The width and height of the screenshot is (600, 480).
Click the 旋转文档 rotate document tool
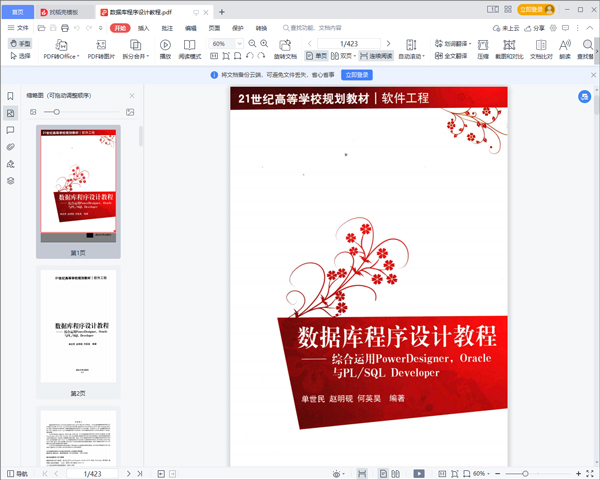coord(285,49)
